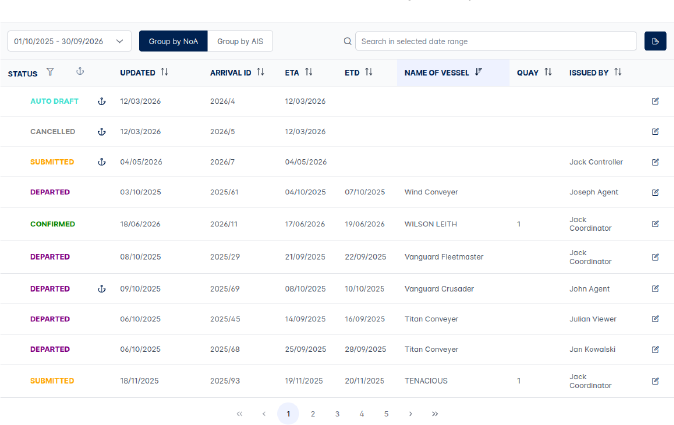Edit the arrival 2026/5 row
674x425 pixels.
tap(655, 131)
